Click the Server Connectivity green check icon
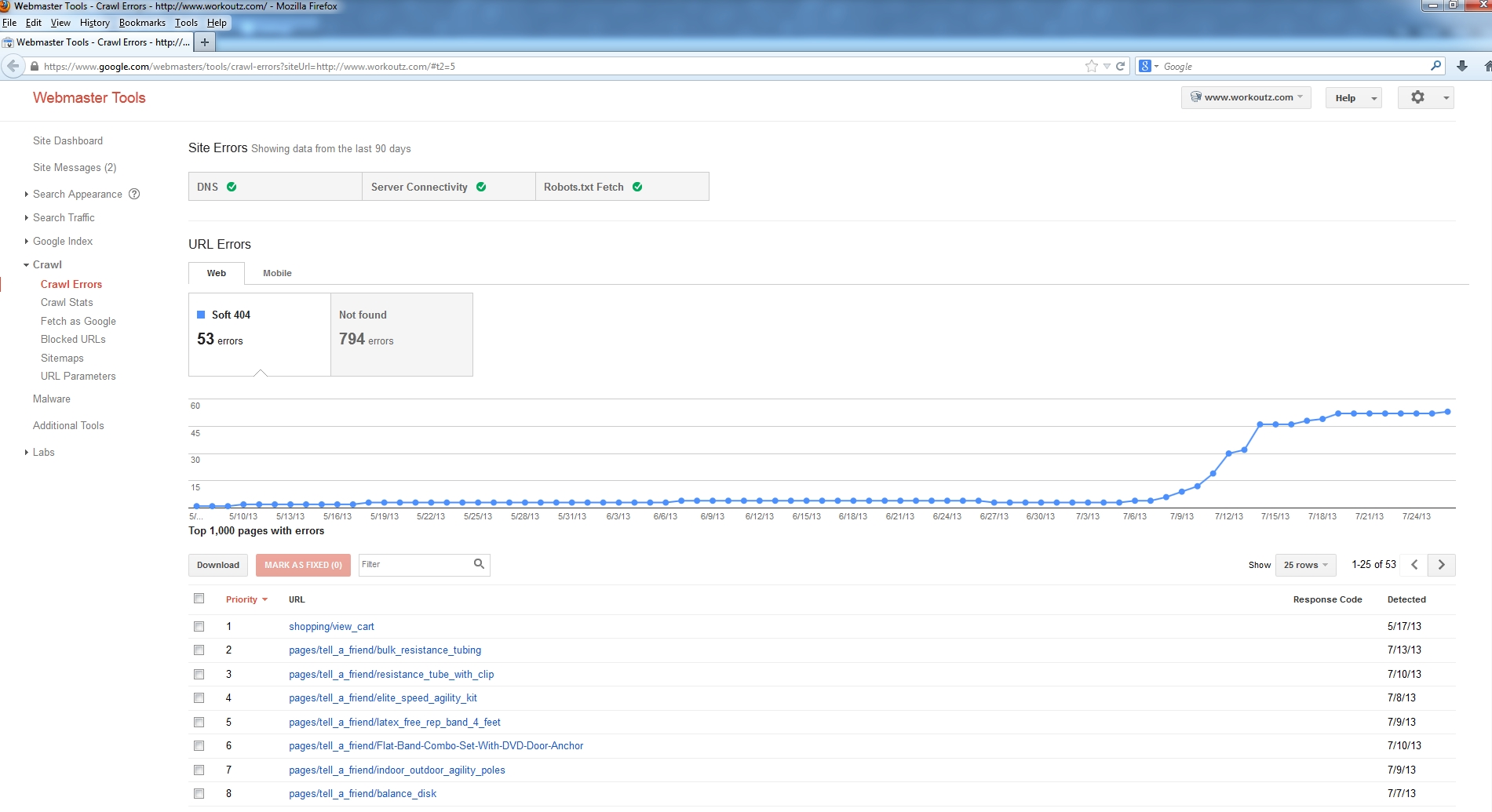This screenshot has height=812, width=1492. click(x=481, y=187)
